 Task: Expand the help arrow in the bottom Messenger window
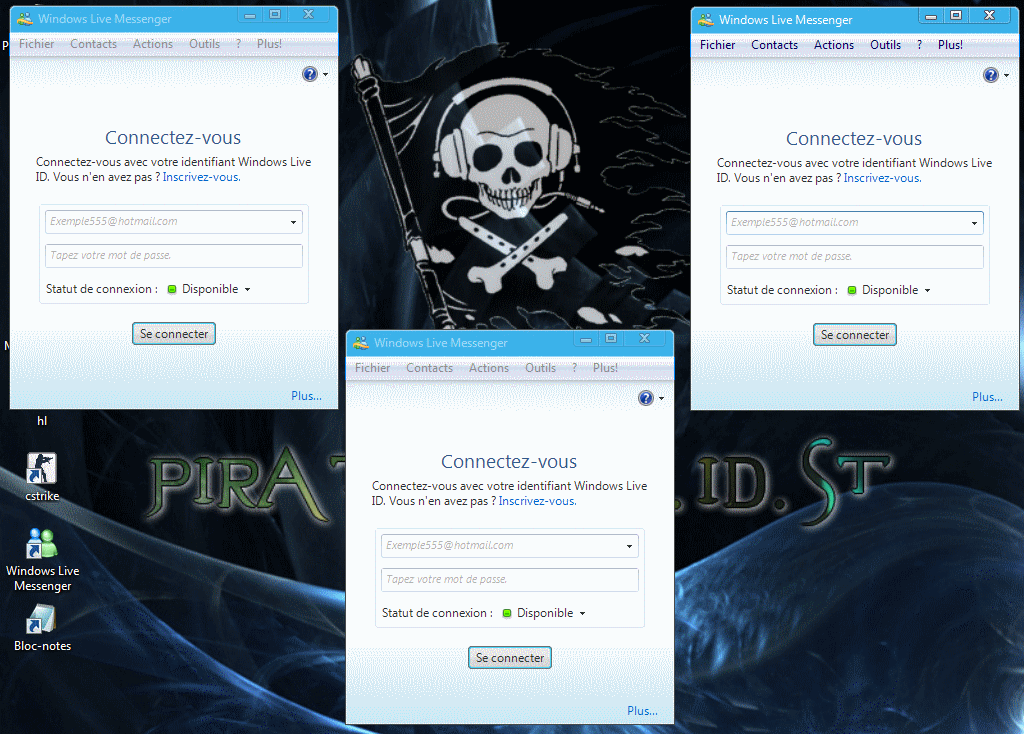662,398
